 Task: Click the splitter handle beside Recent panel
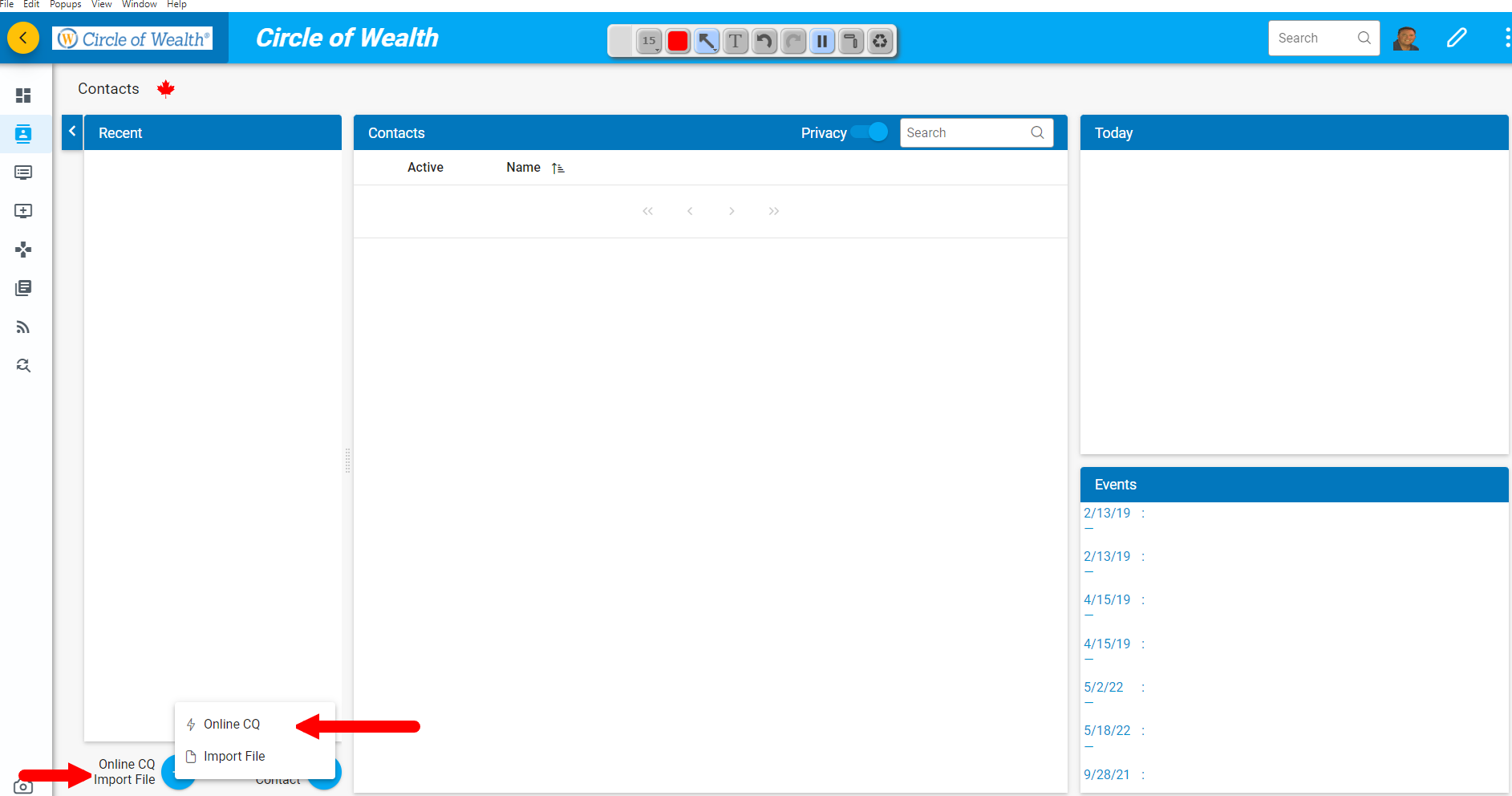point(347,461)
